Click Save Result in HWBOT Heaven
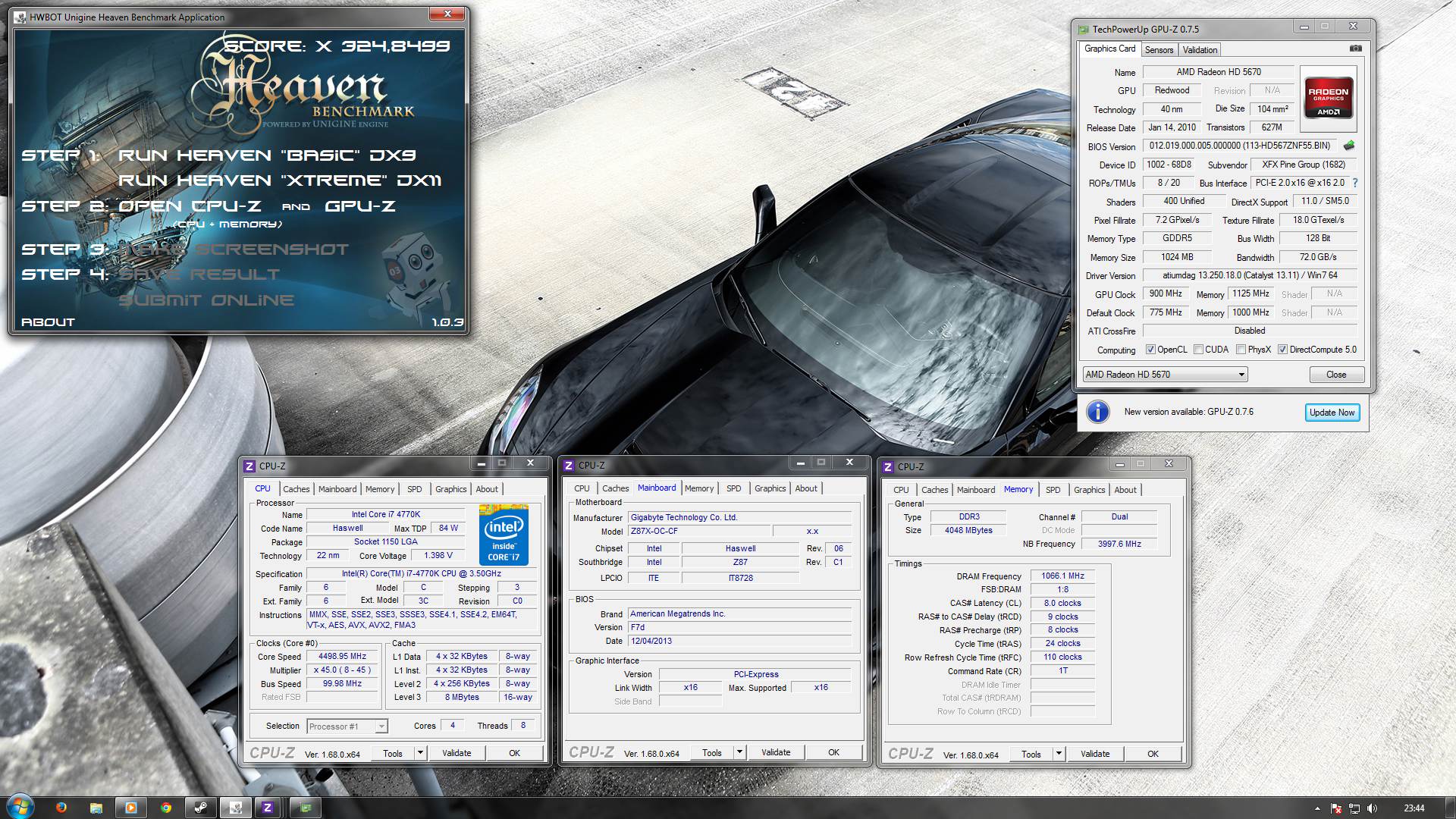1456x819 pixels. (199, 275)
